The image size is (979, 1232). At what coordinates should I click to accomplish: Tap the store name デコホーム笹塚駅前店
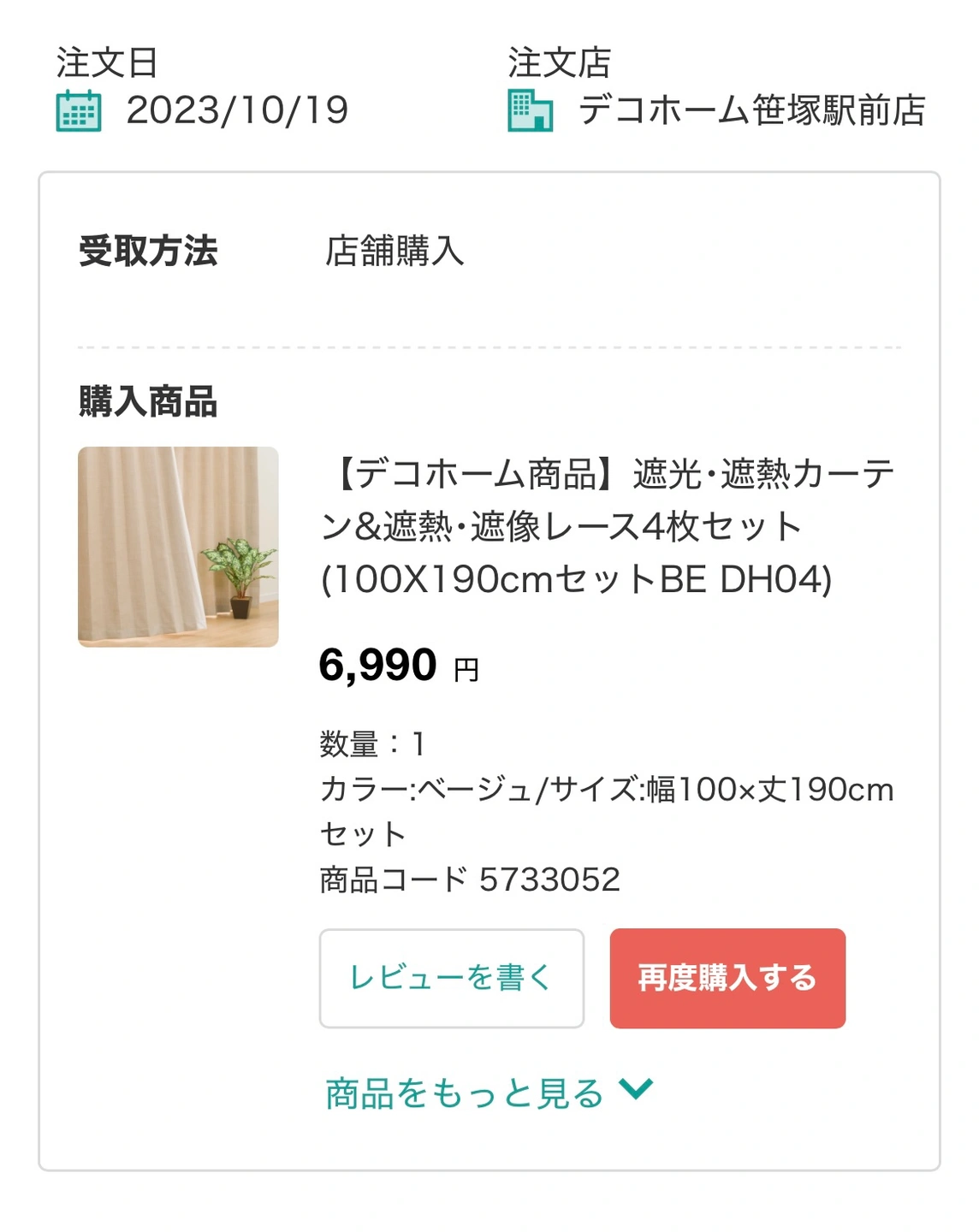click(751, 110)
